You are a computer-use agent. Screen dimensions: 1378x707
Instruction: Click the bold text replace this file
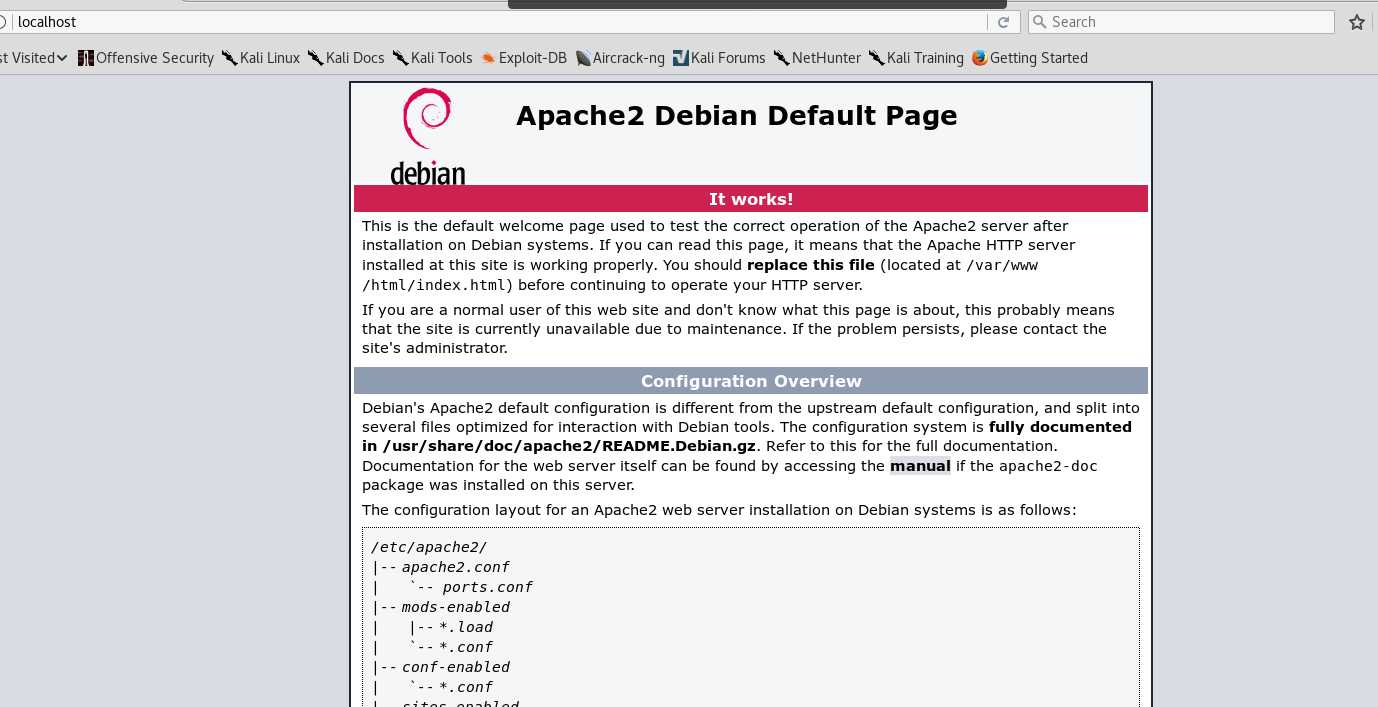click(x=811, y=265)
